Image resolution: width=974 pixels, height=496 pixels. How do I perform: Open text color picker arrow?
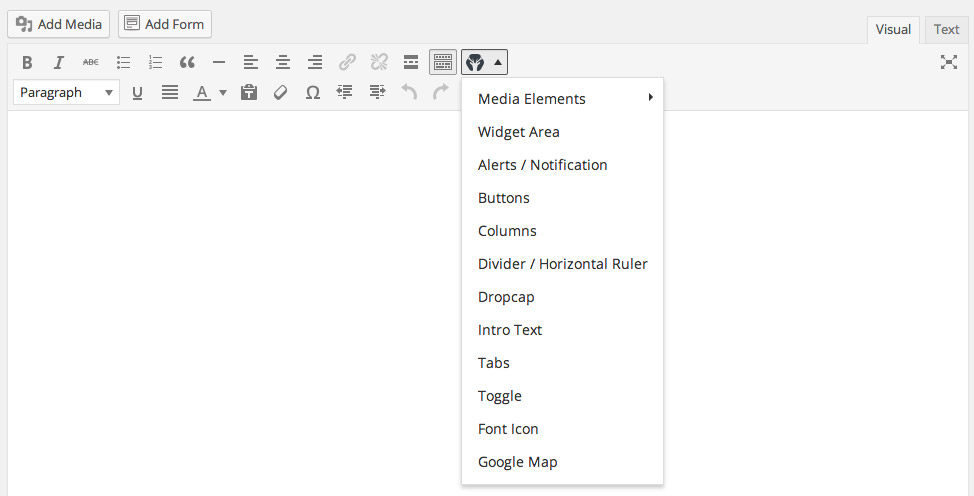coord(222,93)
